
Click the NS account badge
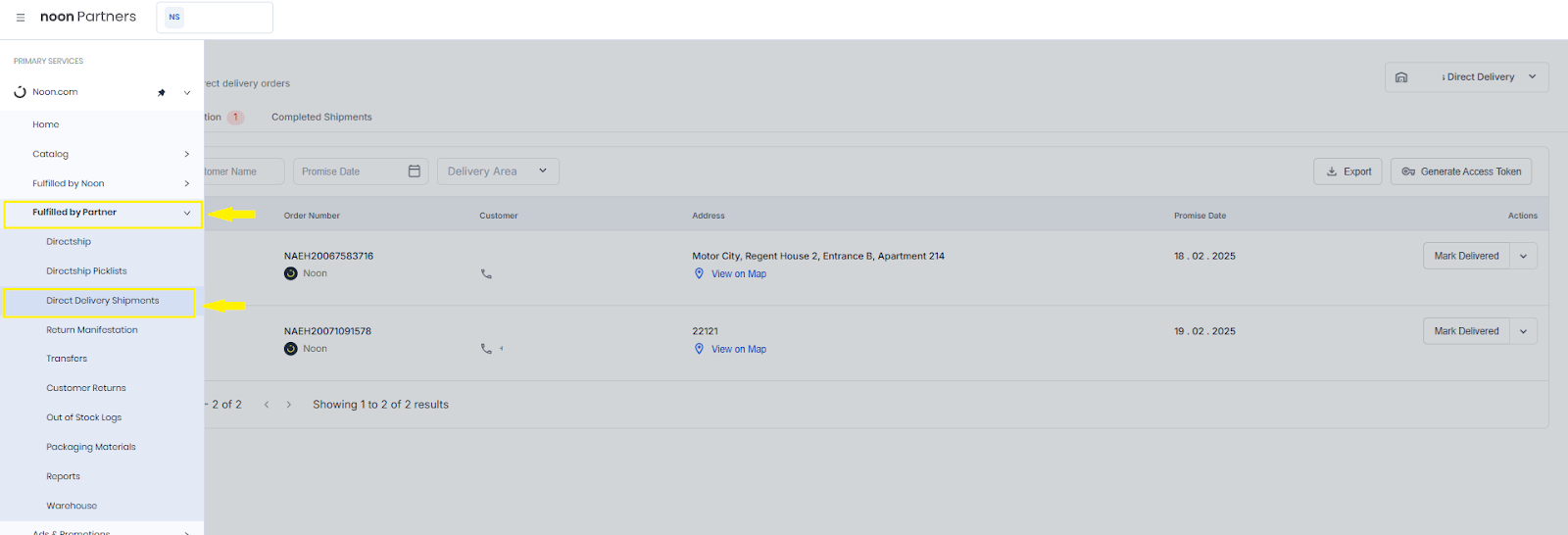174,17
